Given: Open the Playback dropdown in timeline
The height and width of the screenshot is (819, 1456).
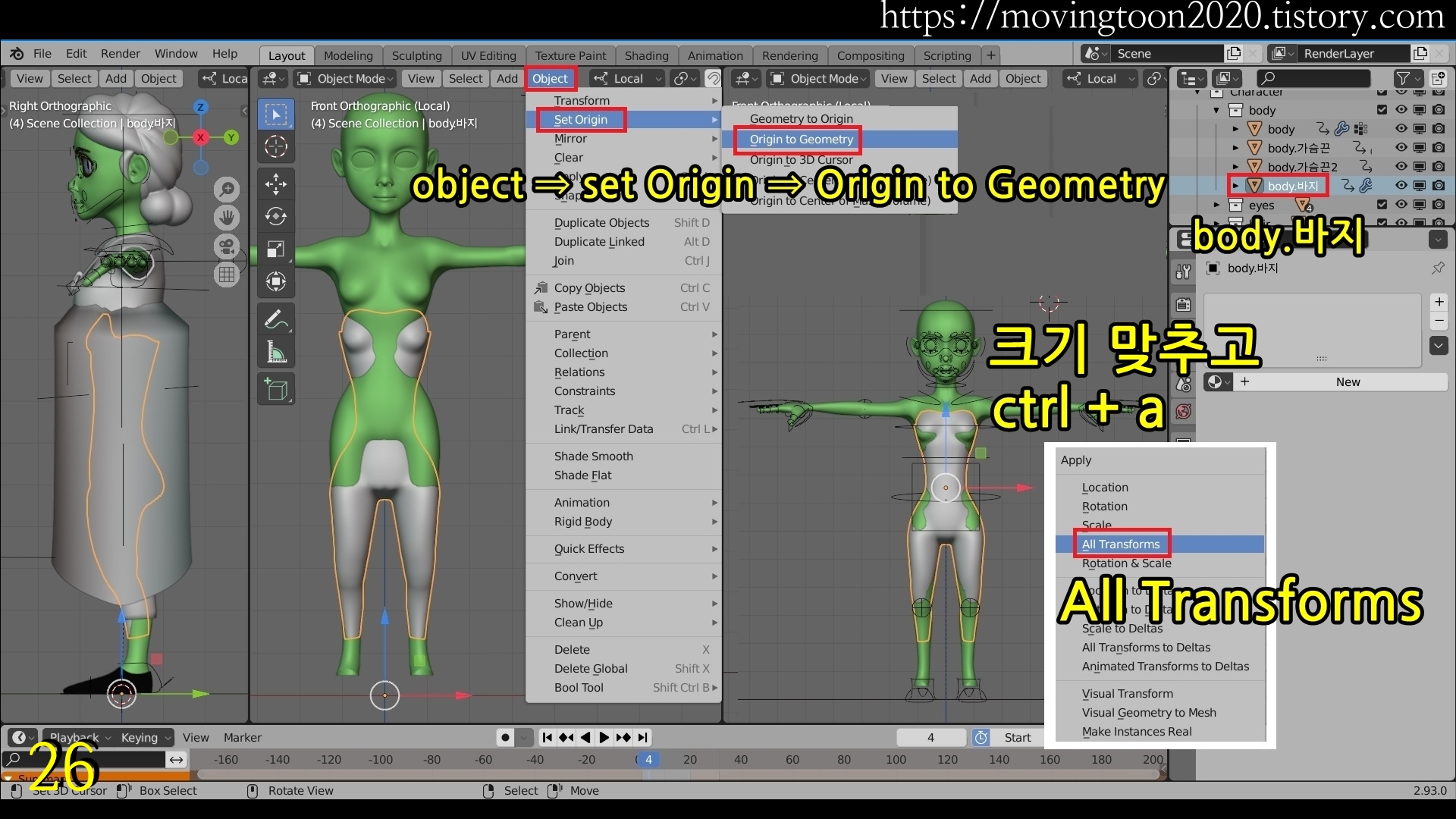Looking at the screenshot, I should click(80, 737).
